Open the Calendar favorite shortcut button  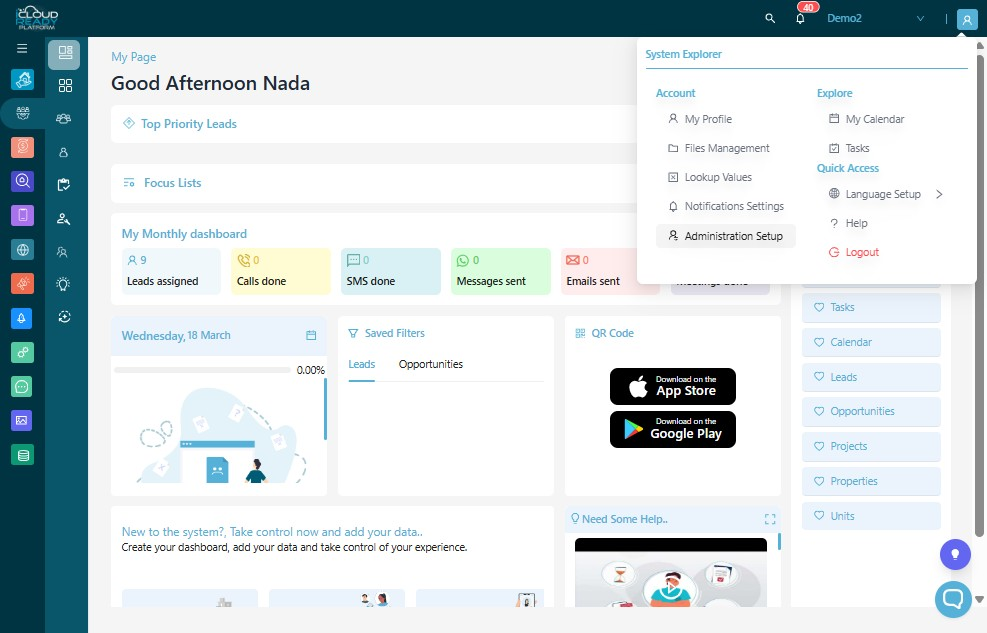(x=871, y=342)
